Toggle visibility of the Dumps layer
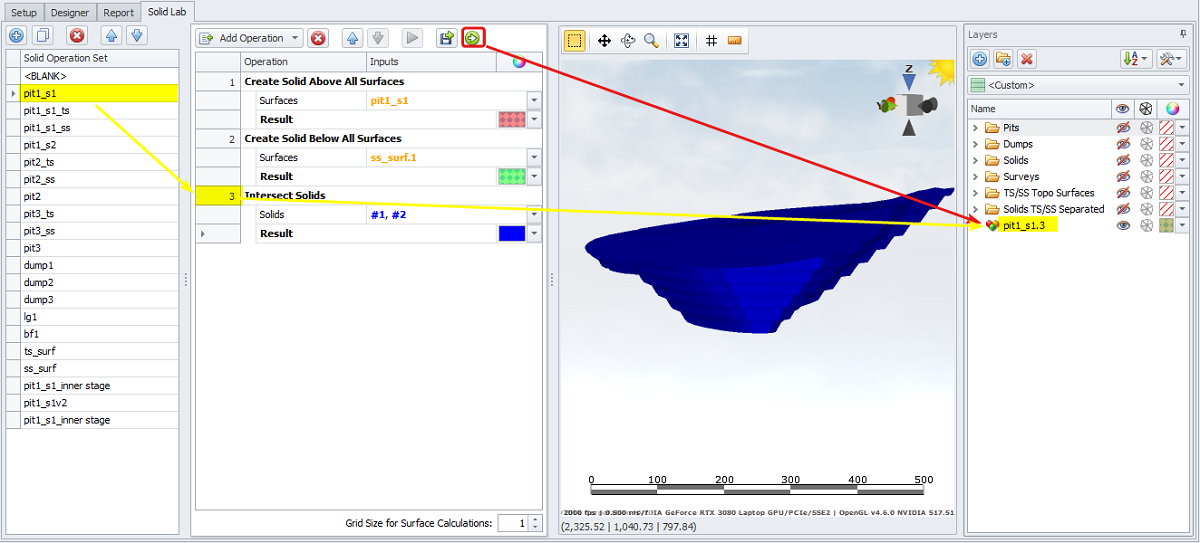The height and width of the screenshot is (543, 1200). [x=1123, y=144]
